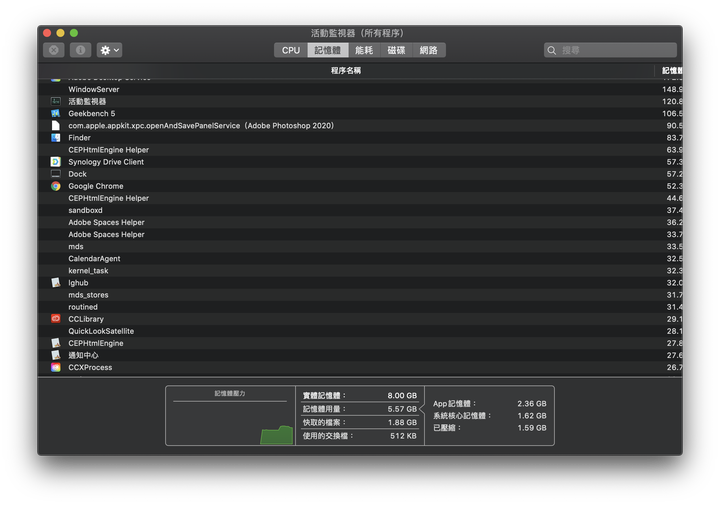Click the Synology Drive Client icon
This screenshot has width=720, height=505.
(56, 162)
